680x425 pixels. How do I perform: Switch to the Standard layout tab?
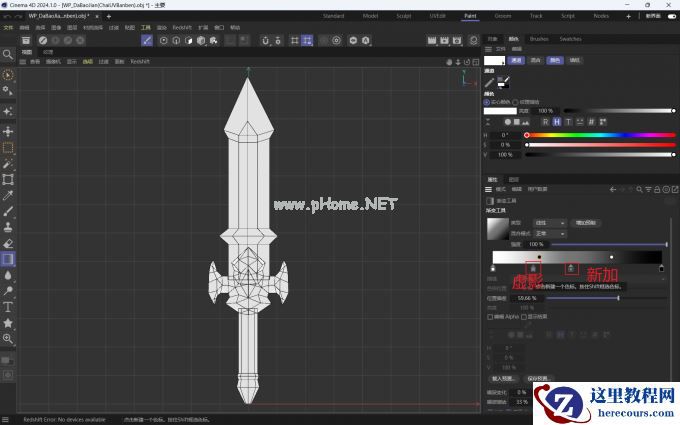pos(333,16)
